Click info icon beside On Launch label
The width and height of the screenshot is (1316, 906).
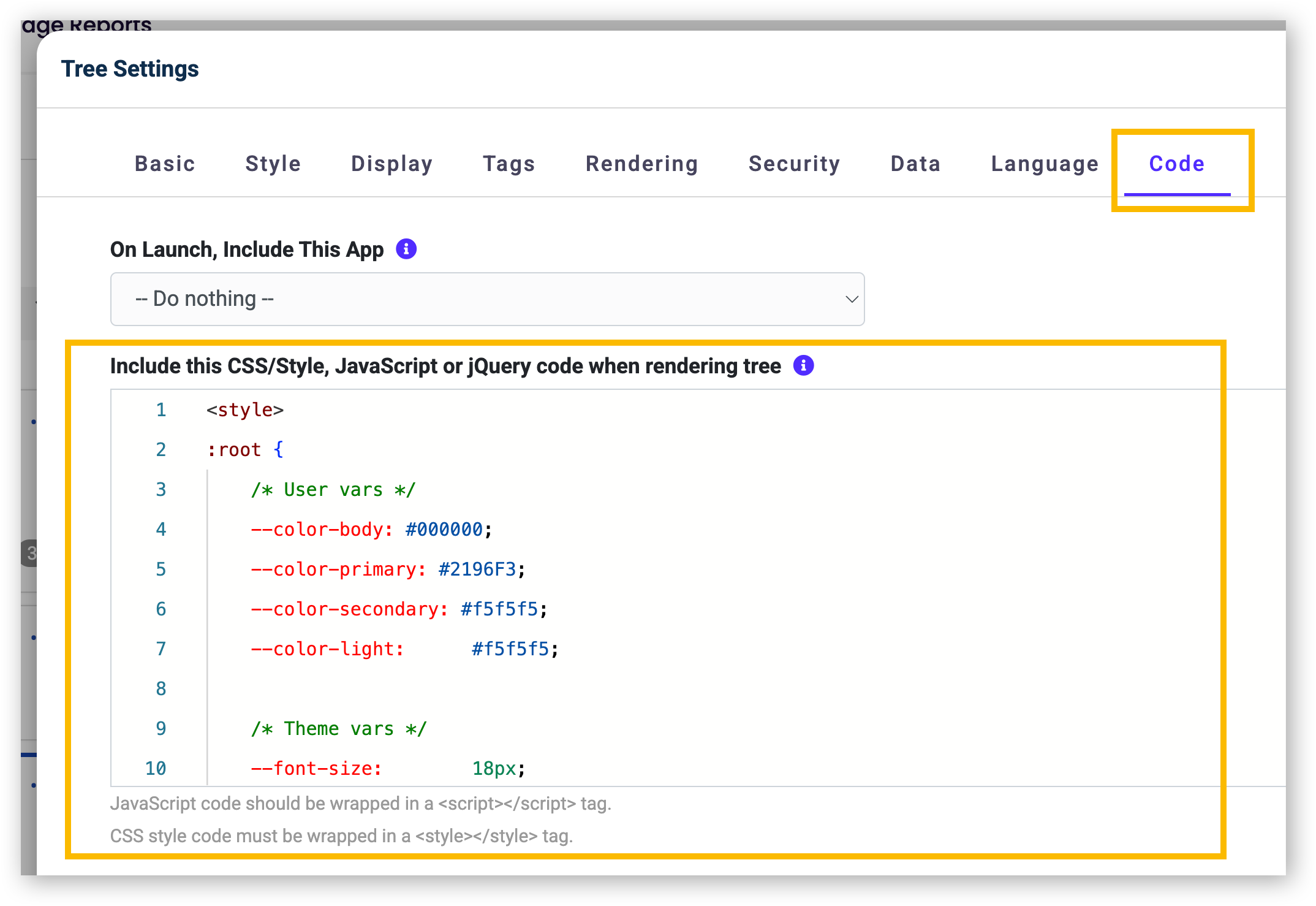tap(406, 249)
